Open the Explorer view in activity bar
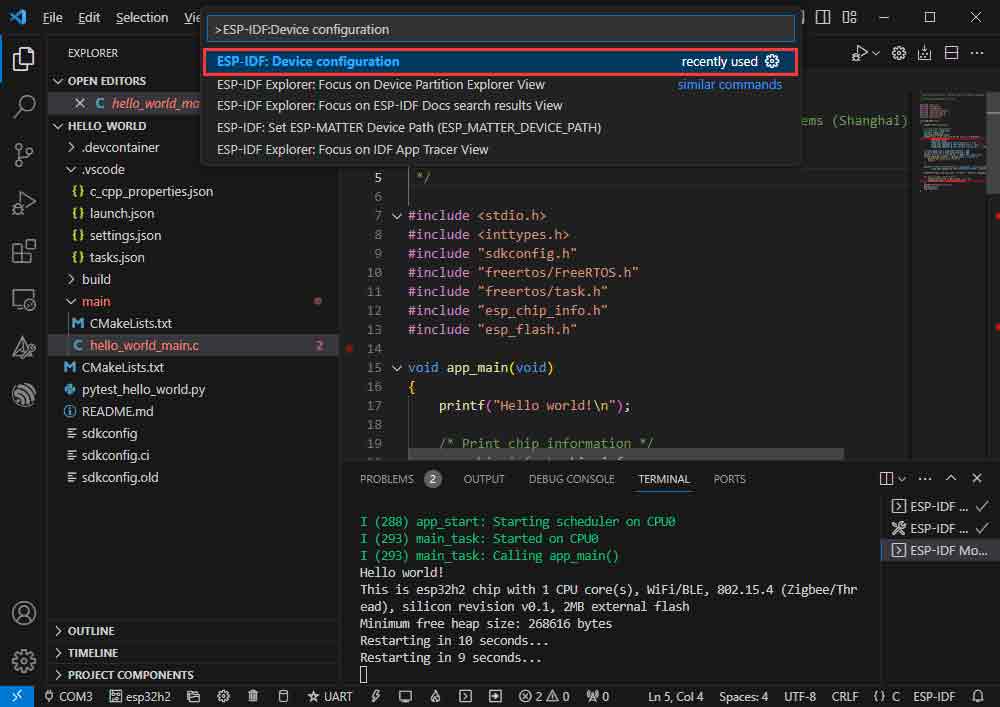Screen dimensions: 1000x707 24,59
